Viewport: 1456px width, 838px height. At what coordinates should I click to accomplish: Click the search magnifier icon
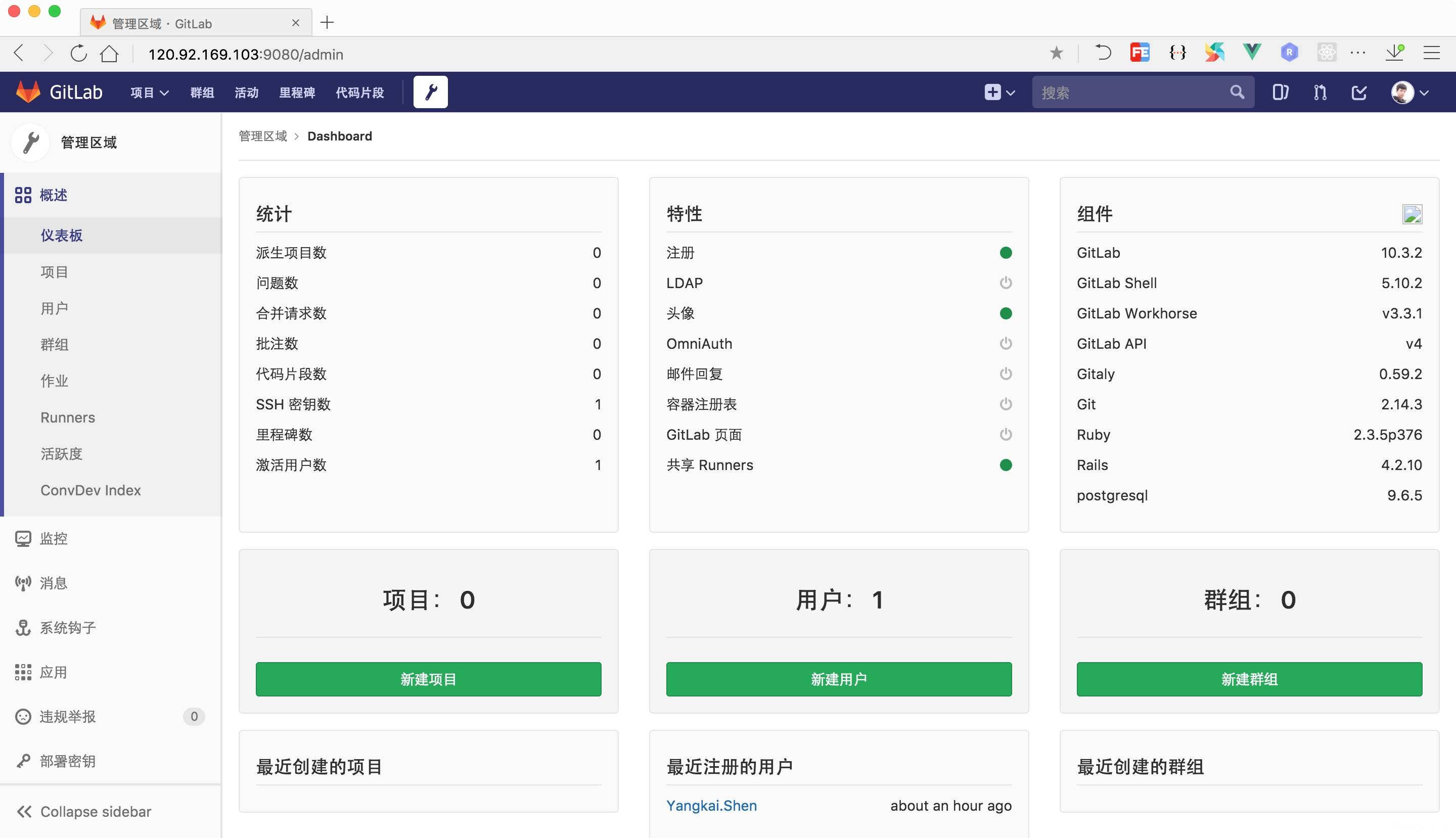point(1237,92)
